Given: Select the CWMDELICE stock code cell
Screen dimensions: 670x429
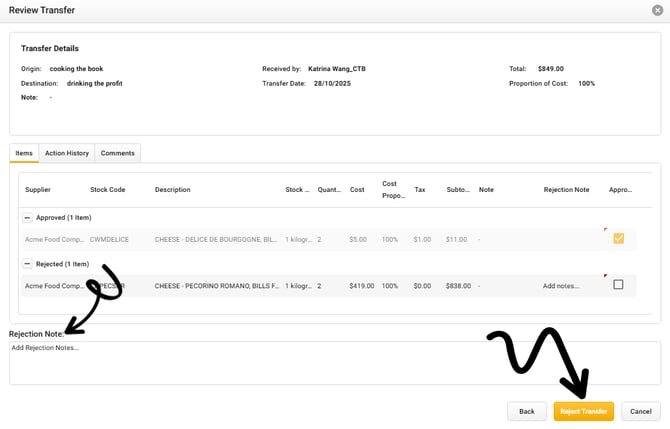Looking at the screenshot, I should [108, 239].
